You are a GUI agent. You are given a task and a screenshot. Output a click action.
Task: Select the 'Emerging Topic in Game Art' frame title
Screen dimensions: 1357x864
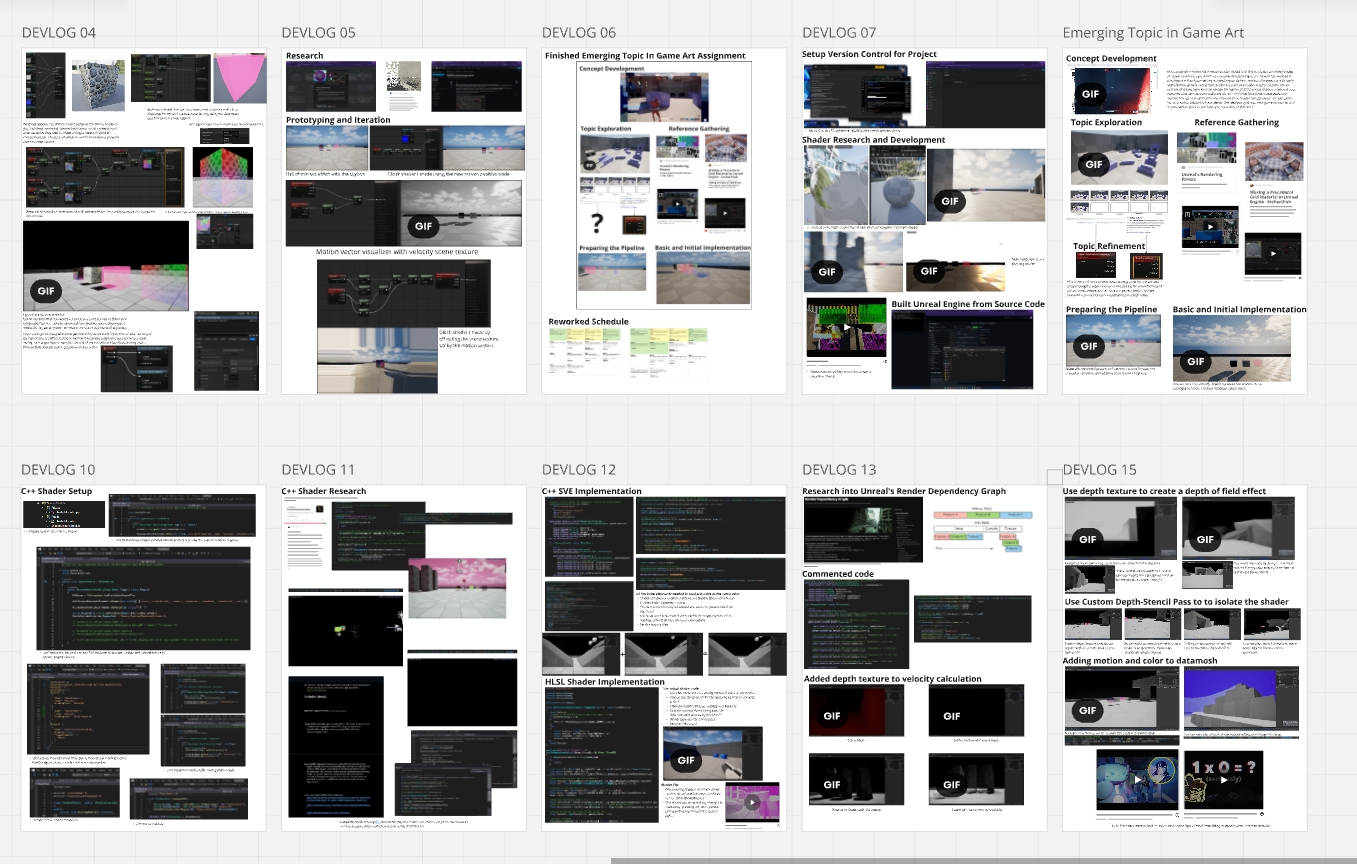[x=1152, y=33]
